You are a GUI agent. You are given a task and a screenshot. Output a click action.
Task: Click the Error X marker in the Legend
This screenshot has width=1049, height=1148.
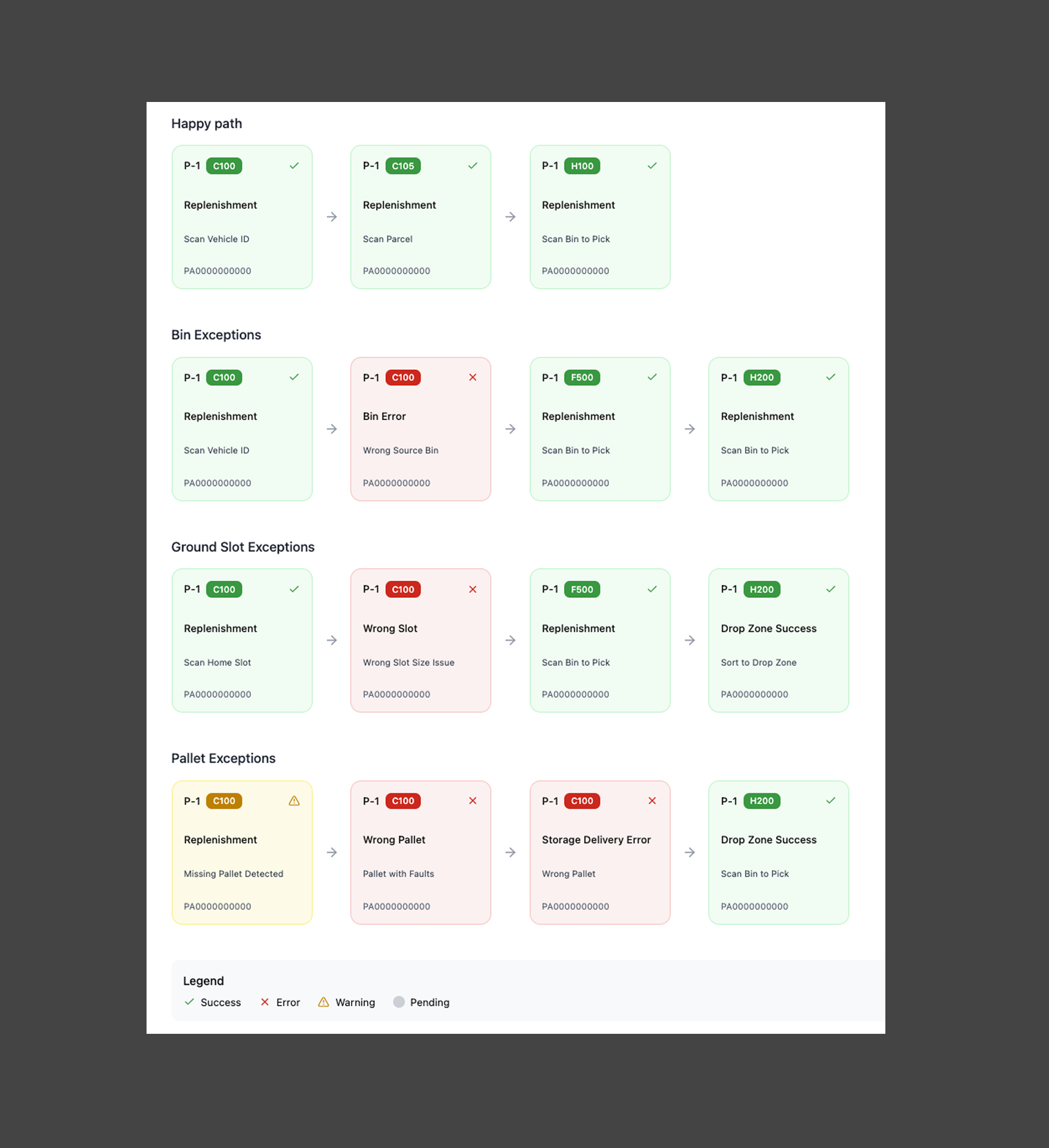pyautogui.click(x=265, y=1002)
